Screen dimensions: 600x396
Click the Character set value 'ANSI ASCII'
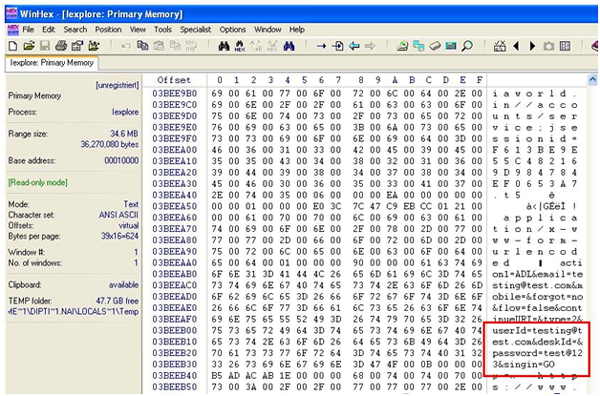coord(119,215)
